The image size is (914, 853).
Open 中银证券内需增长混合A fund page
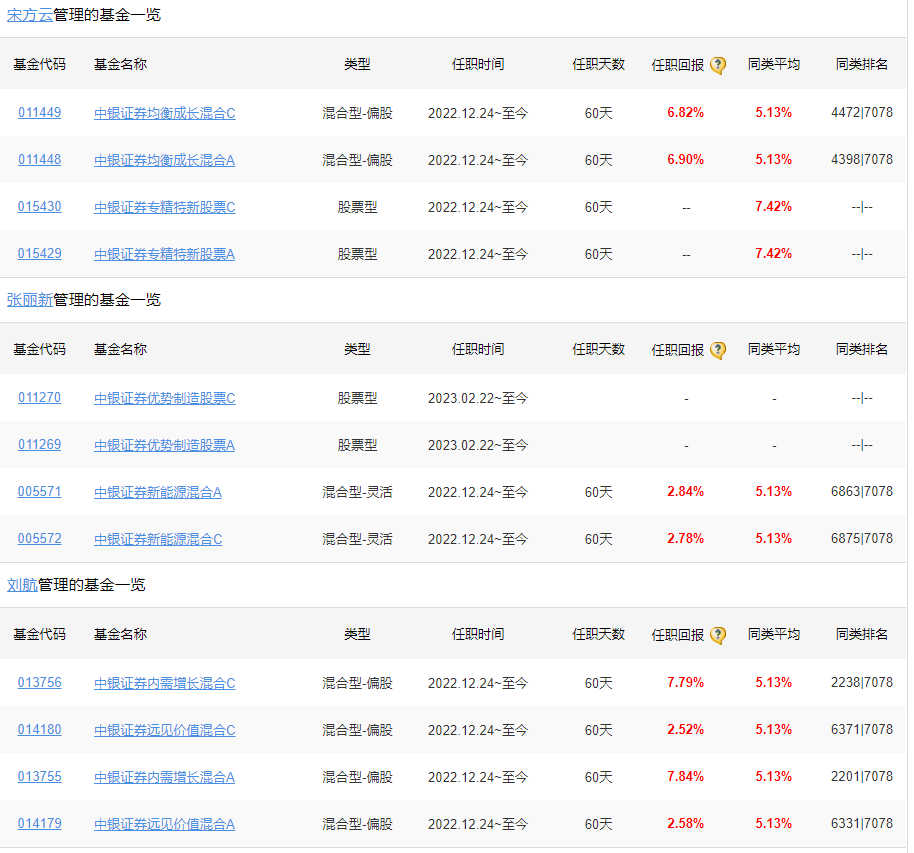click(x=164, y=777)
